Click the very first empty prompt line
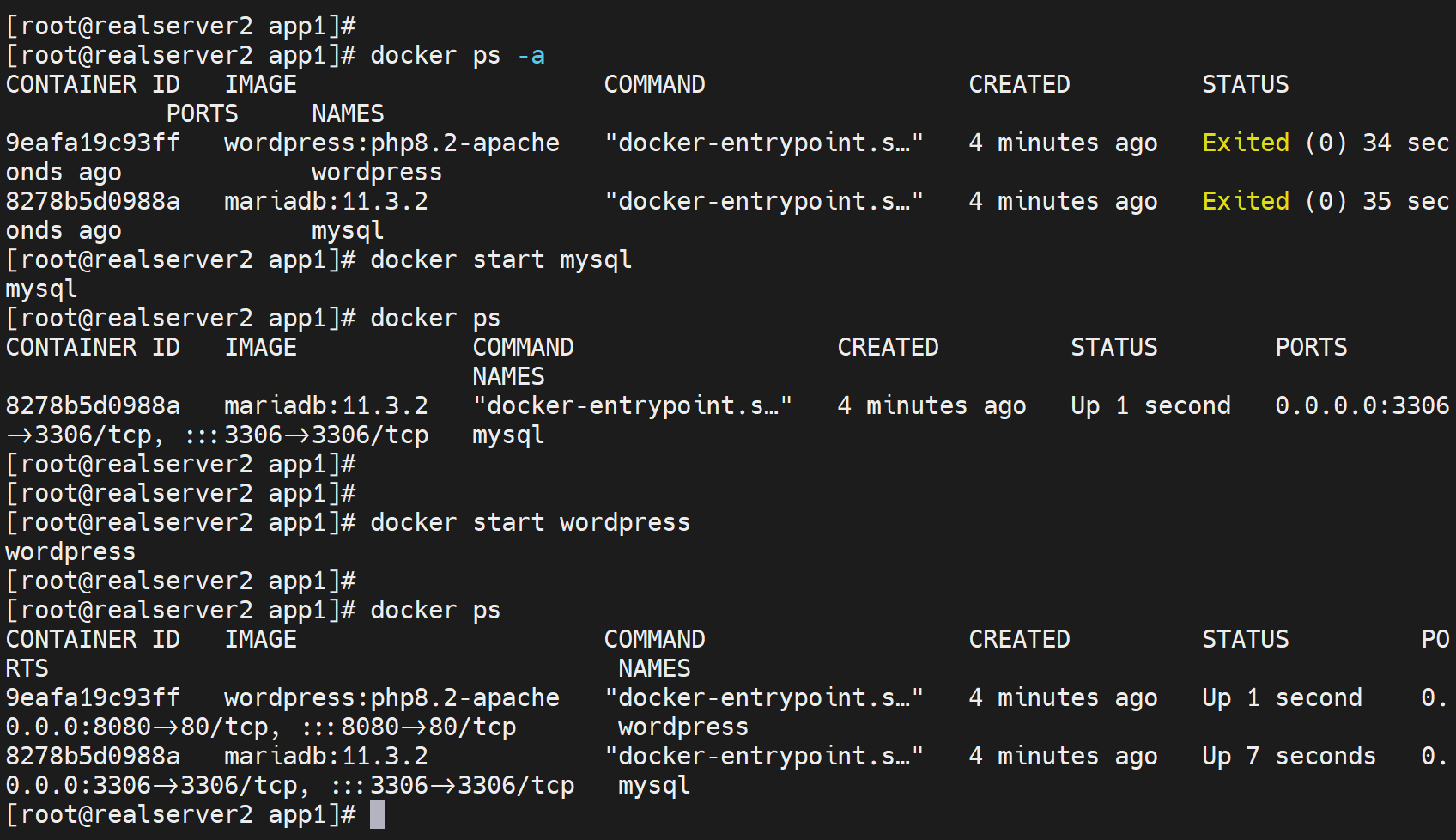This screenshot has width=1456, height=840. pyautogui.click(x=180, y=27)
